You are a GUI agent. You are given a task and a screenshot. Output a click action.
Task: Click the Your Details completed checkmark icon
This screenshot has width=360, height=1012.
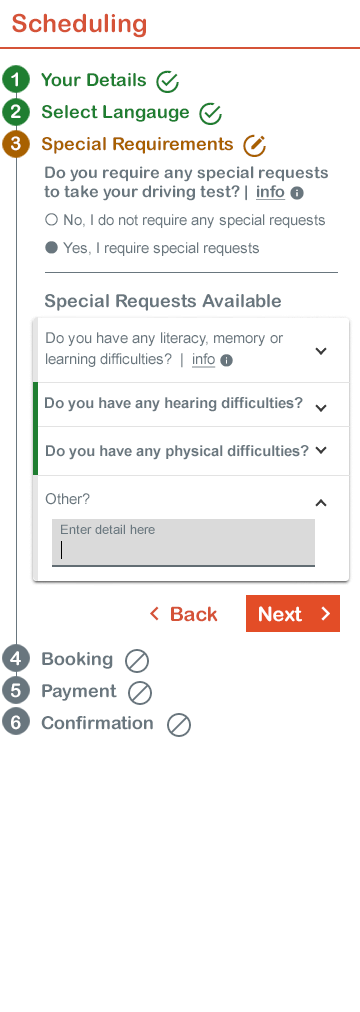168,82
